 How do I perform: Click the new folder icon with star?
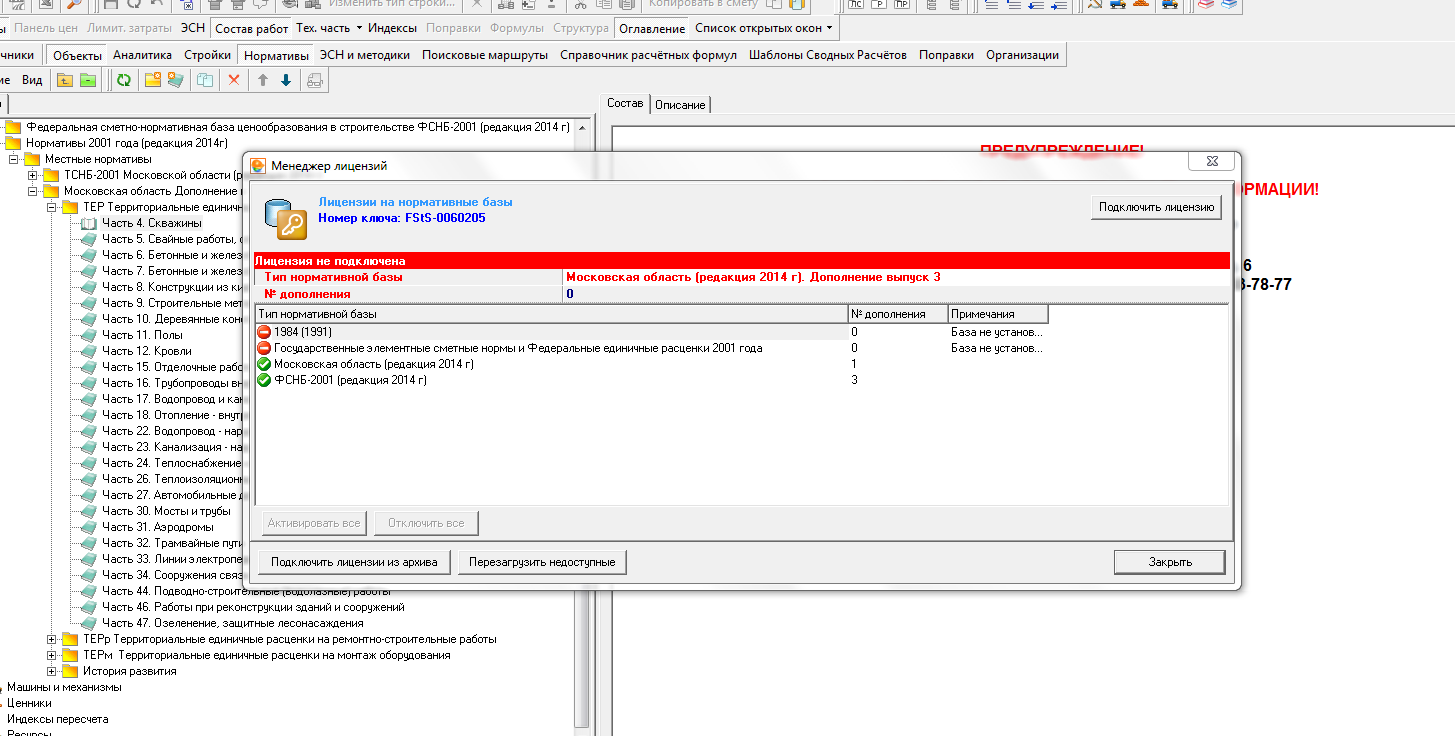(152, 80)
